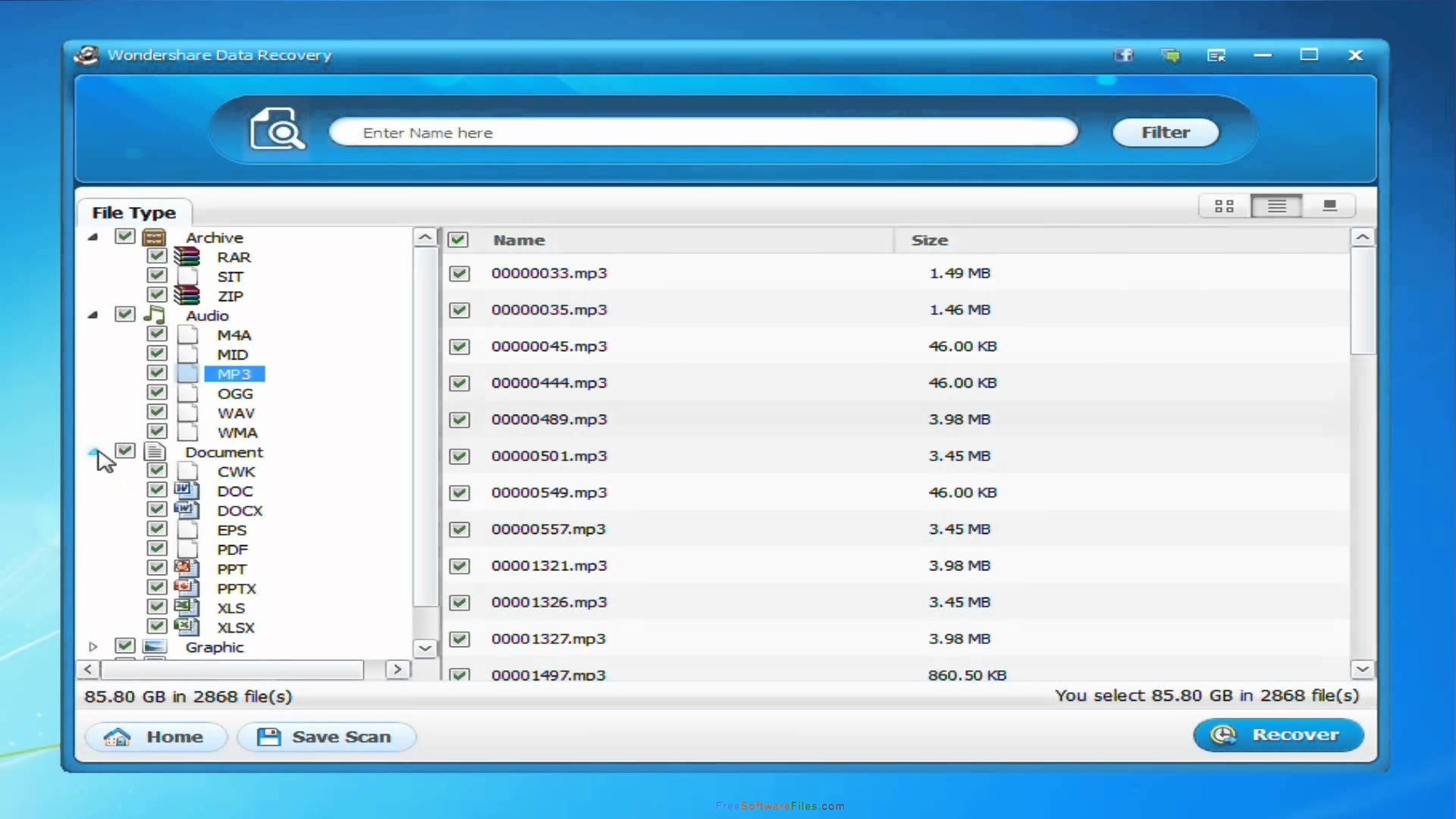Switch to detailed list view icon
Viewport: 1456px width, 819px height.
pyautogui.click(x=1277, y=206)
